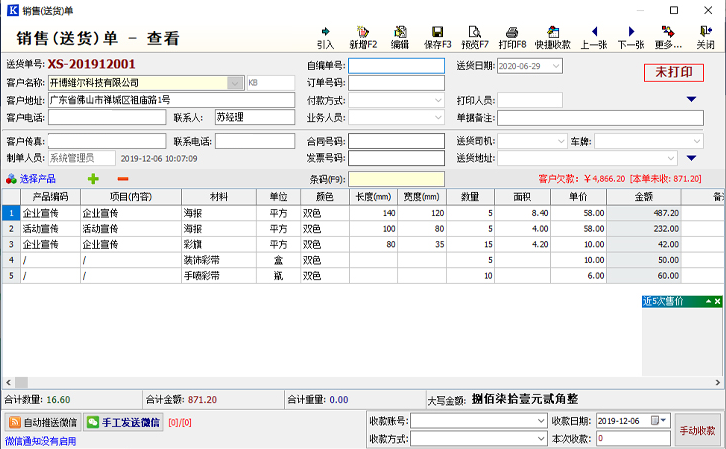Select row 5 手摇彩带 cell
Viewport: 726px width, 449px height.
(219, 276)
